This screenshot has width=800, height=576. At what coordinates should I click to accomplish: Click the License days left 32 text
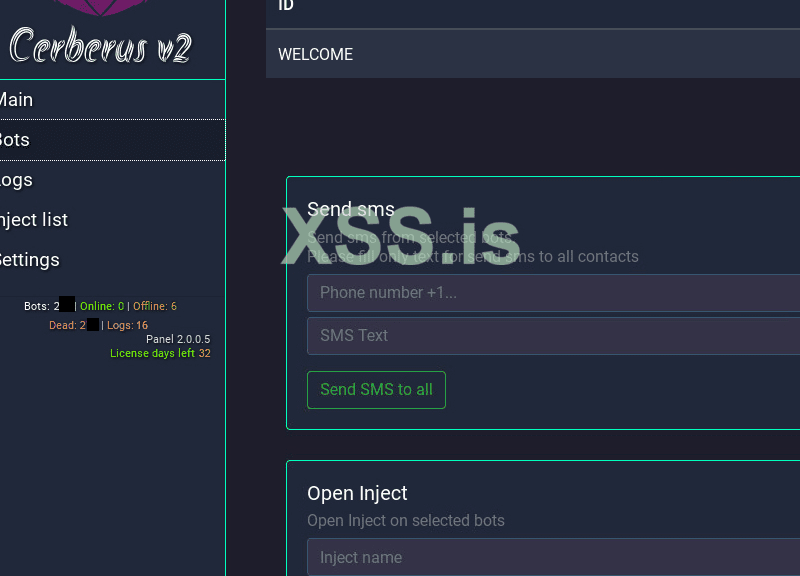160,353
